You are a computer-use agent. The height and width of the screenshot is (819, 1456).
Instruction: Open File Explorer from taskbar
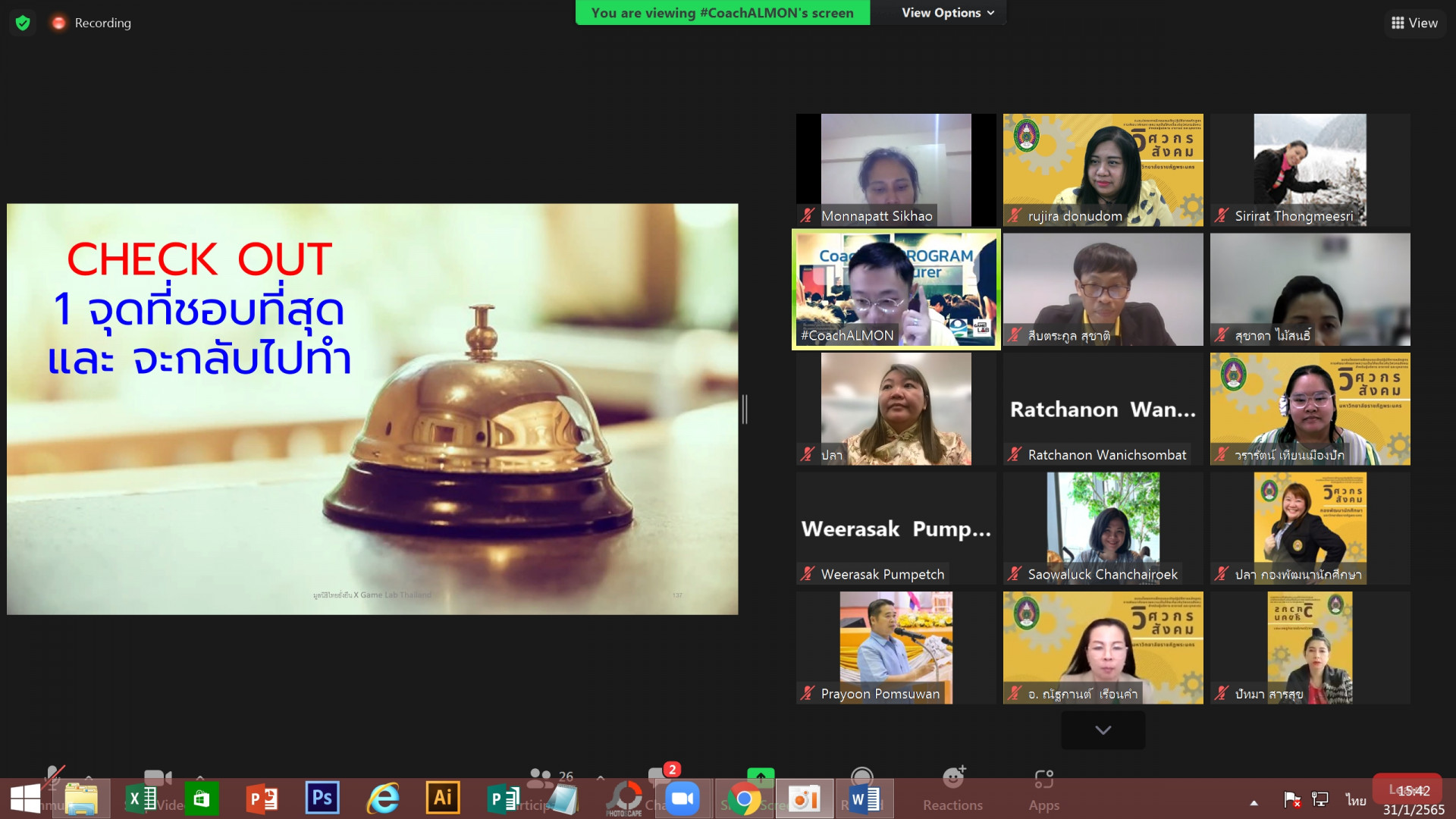pyautogui.click(x=81, y=799)
